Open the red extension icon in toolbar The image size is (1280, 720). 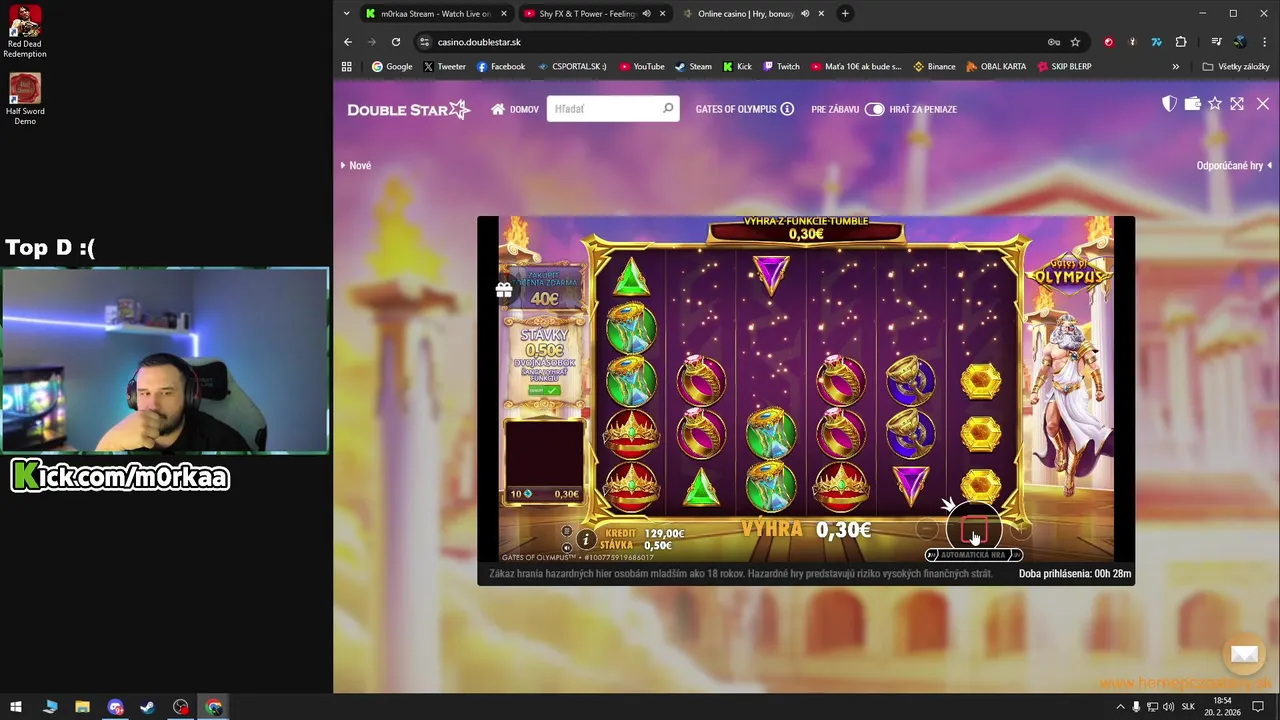click(1108, 42)
